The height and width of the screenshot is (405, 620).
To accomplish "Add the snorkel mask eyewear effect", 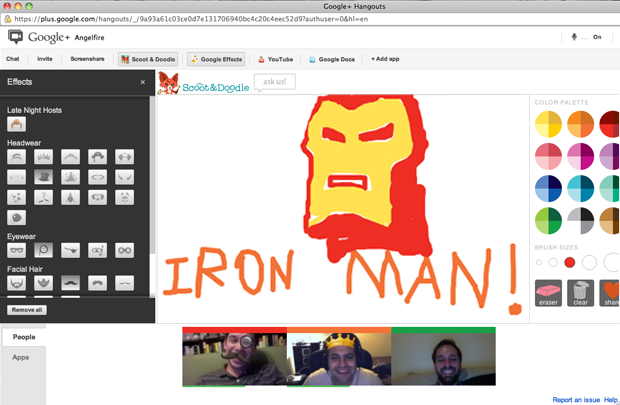I will click(x=97, y=250).
